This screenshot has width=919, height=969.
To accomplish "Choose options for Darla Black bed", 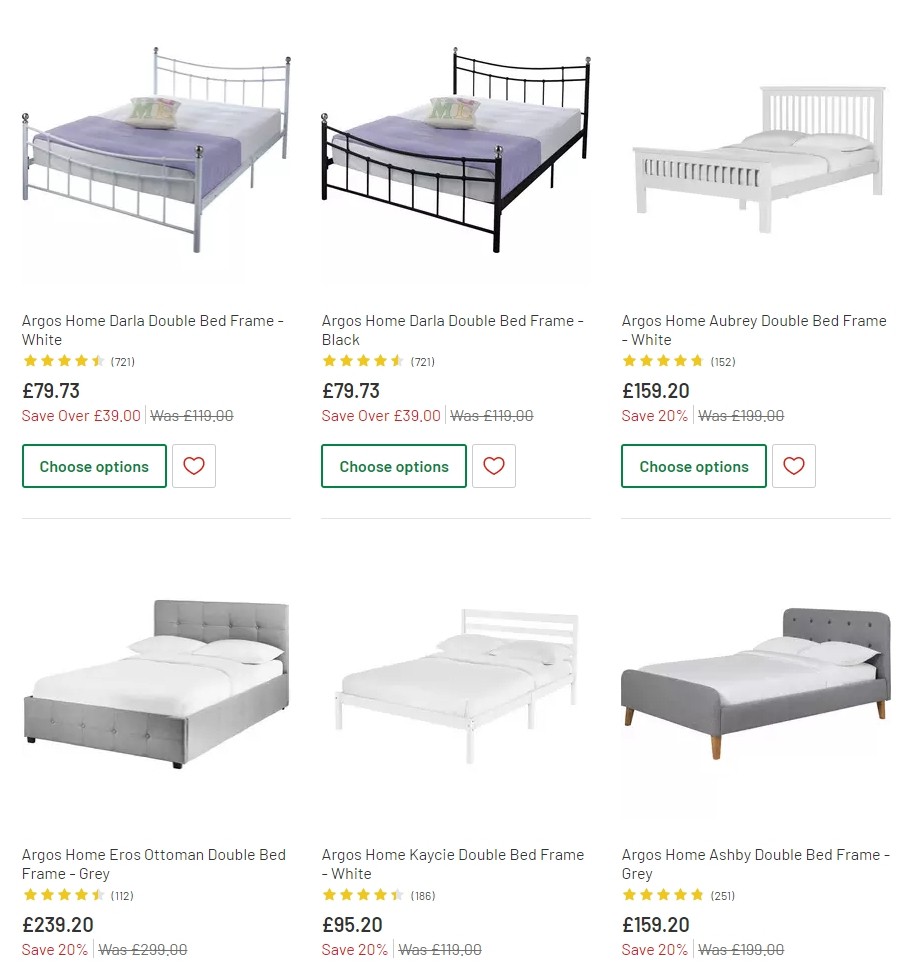I will coord(394,466).
